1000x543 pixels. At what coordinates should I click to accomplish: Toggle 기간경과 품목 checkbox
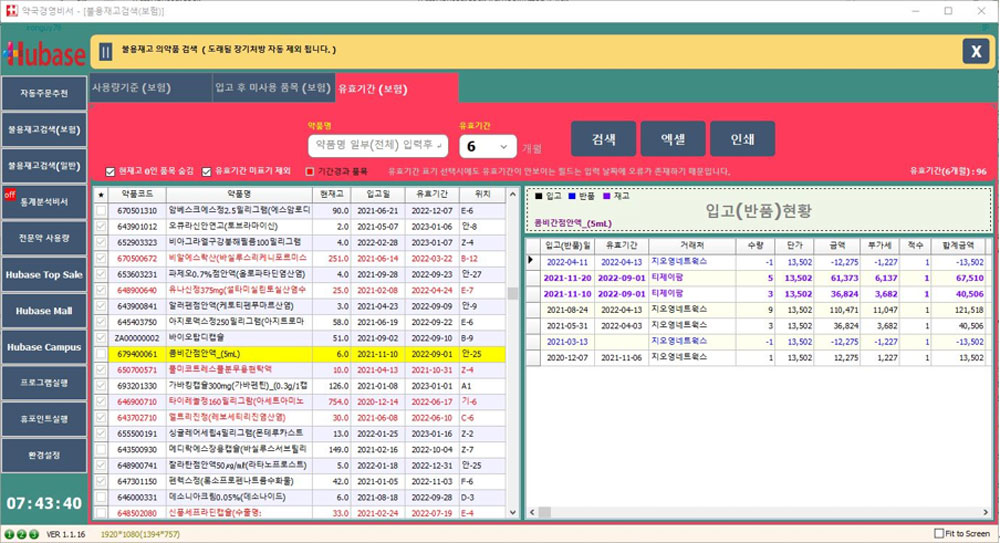pyautogui.click(x=310, y=172)
